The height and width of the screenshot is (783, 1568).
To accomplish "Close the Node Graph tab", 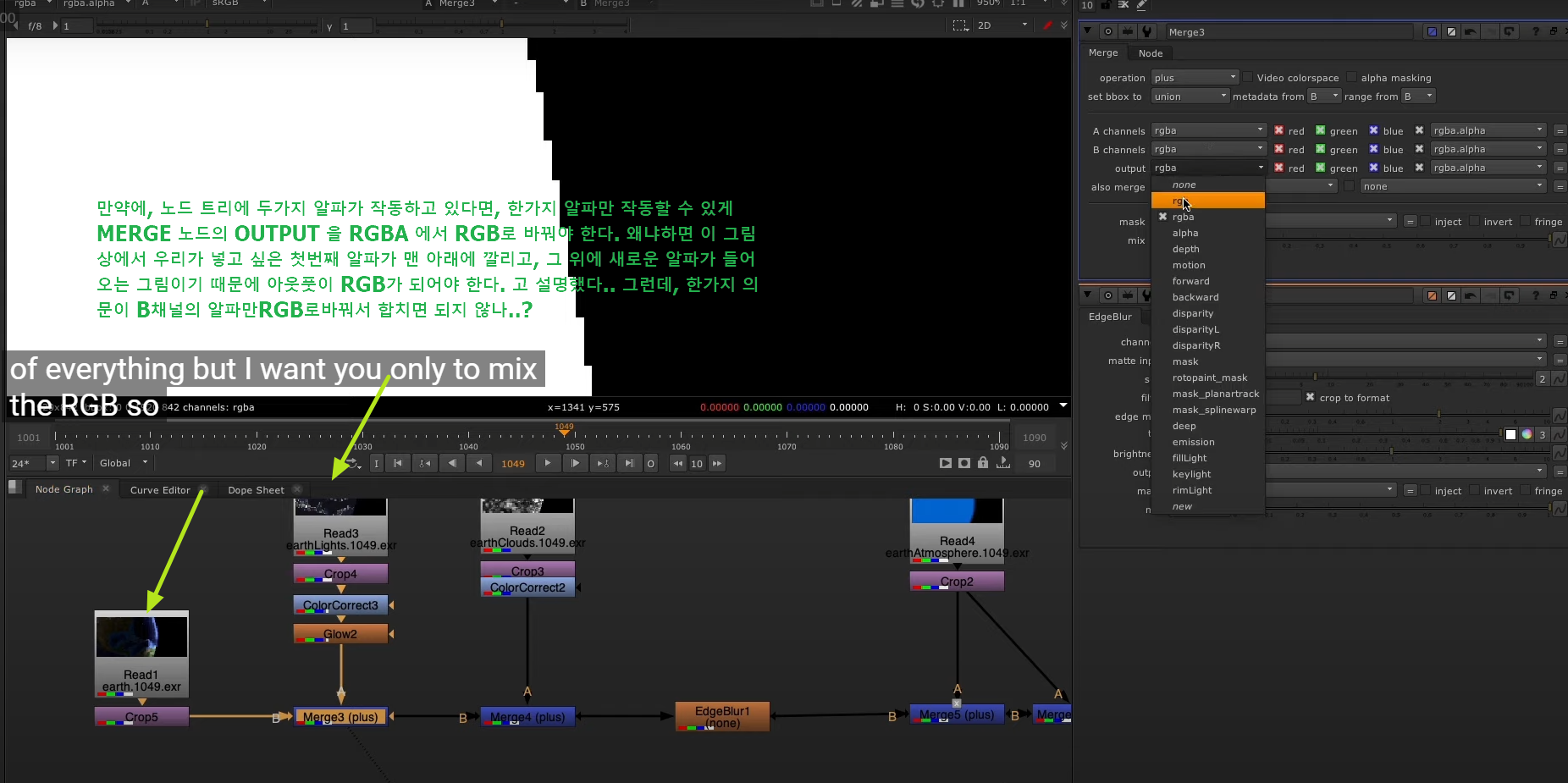I will coord(106,488).
